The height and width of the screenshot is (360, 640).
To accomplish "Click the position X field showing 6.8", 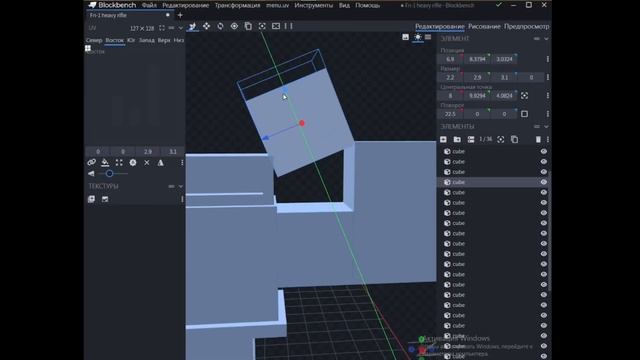I will [450, 59].
